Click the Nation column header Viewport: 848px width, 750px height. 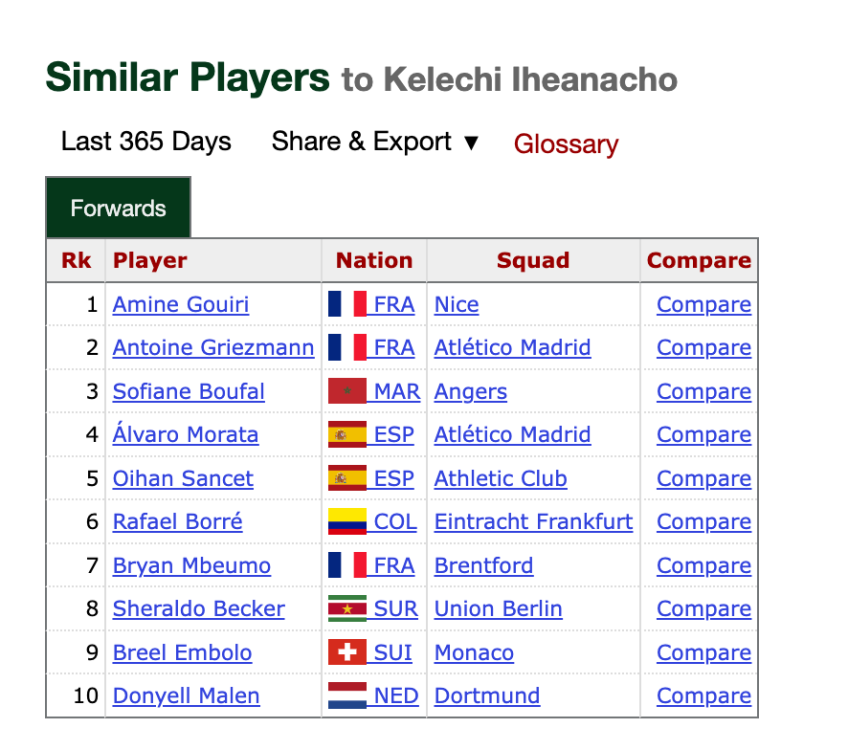374,261
